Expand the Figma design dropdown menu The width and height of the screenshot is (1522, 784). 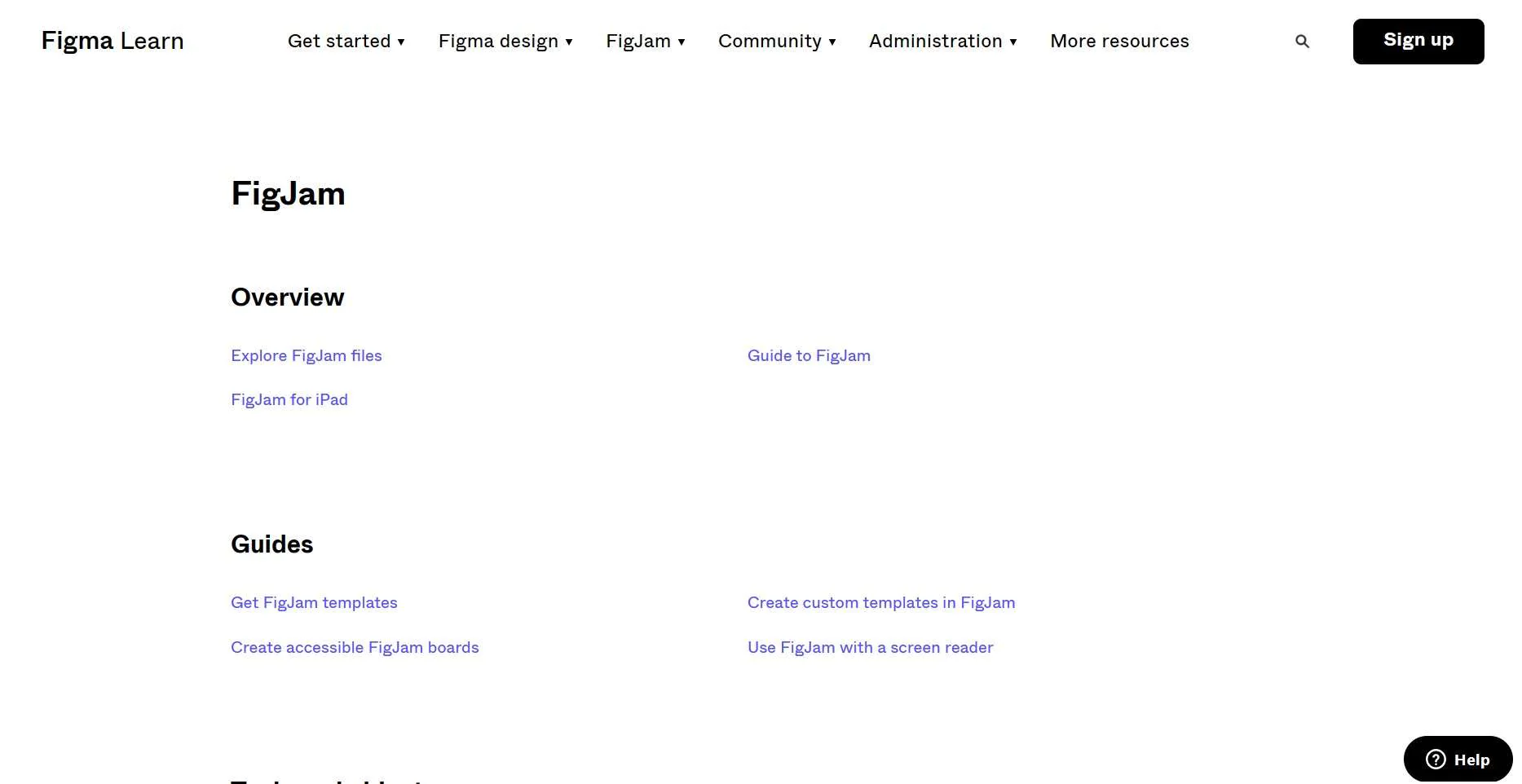click(x=505, y=42)
